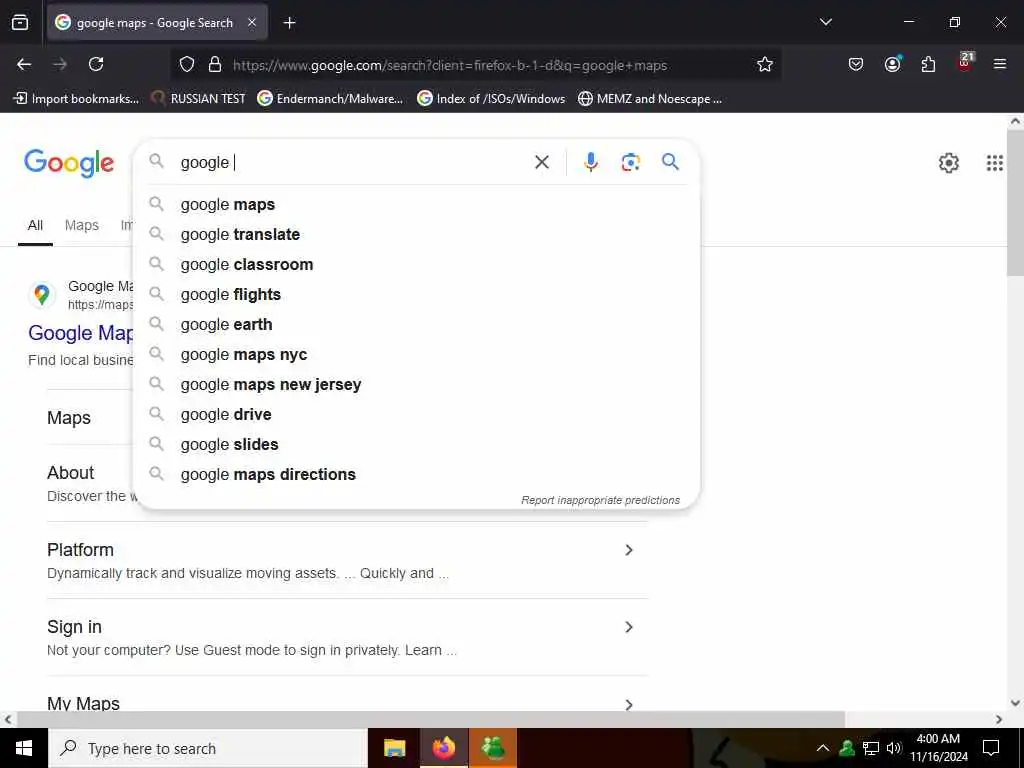The height and width of the screenshot is (768, 1024).
Task: Click the voice search microphone icon
Action: coord(590,162)
